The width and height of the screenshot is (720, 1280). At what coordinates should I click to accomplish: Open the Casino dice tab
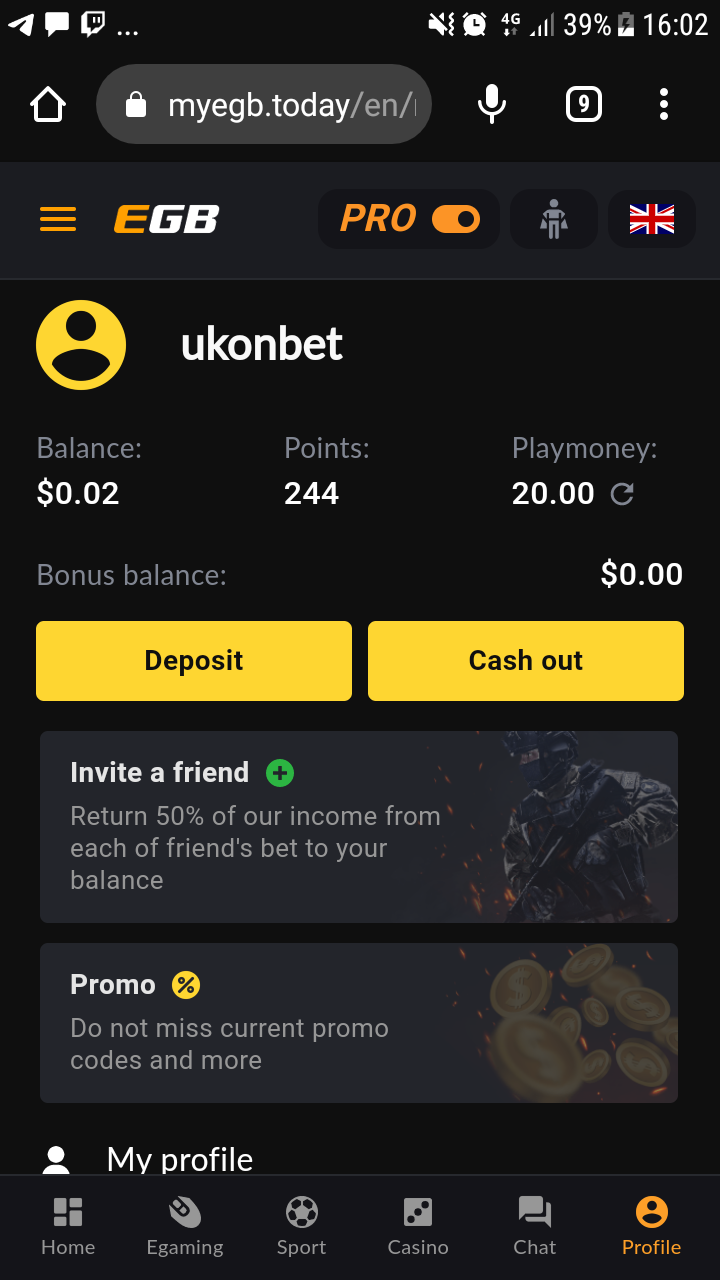click(418, 1227)
